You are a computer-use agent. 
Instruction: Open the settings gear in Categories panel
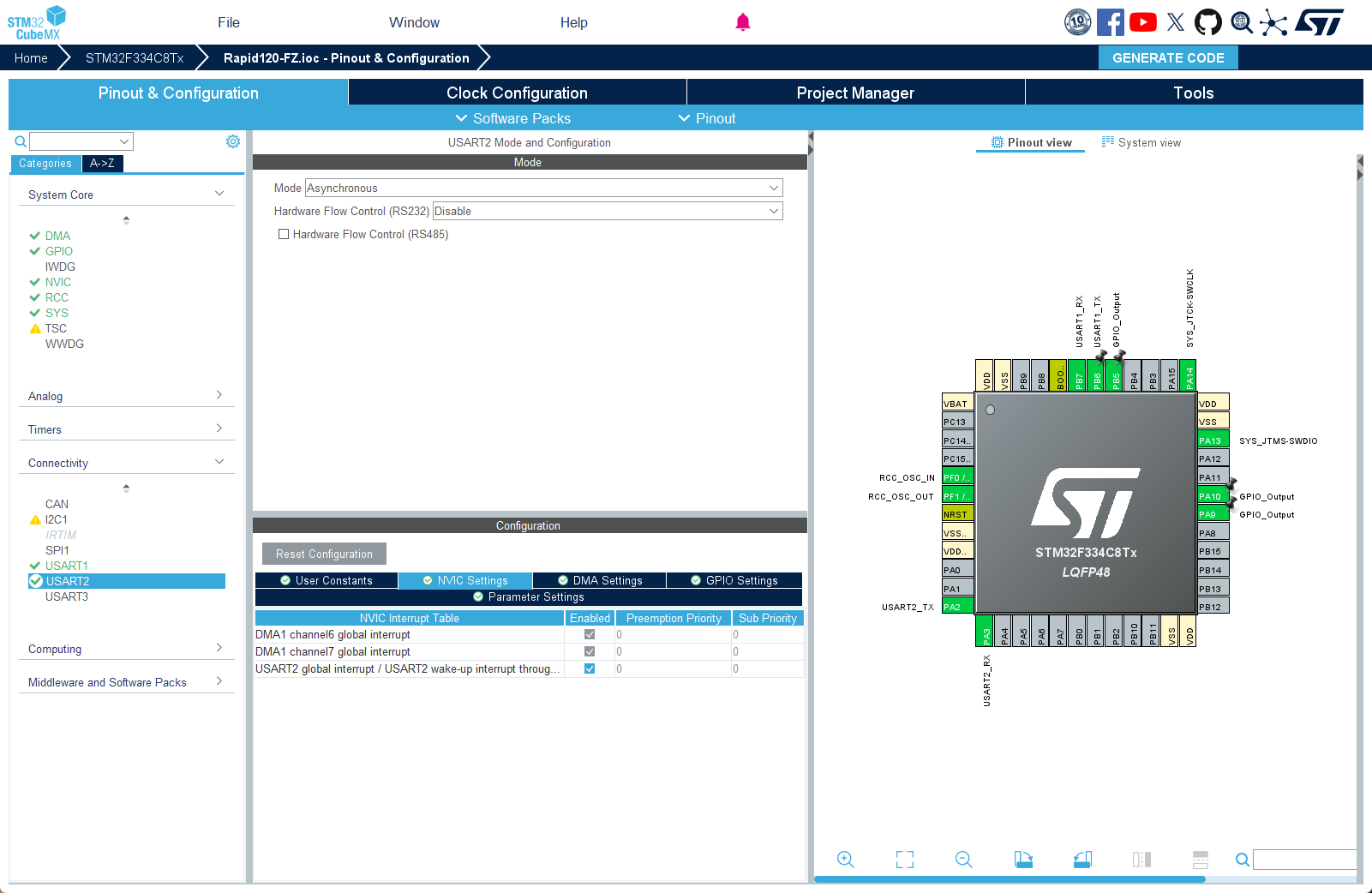point(233,141)
